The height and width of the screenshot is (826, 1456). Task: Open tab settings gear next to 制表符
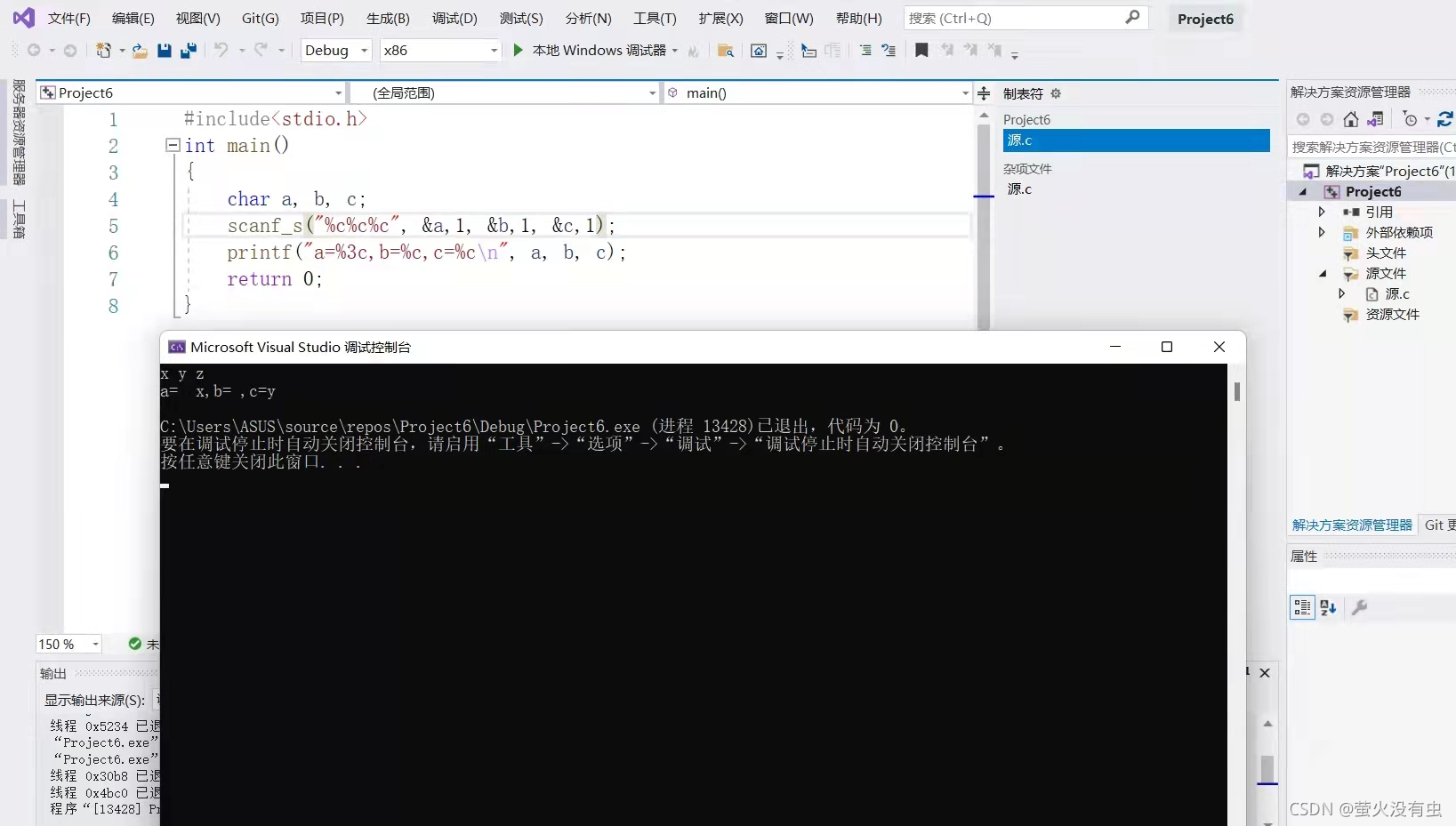(x=1056, y=93)
